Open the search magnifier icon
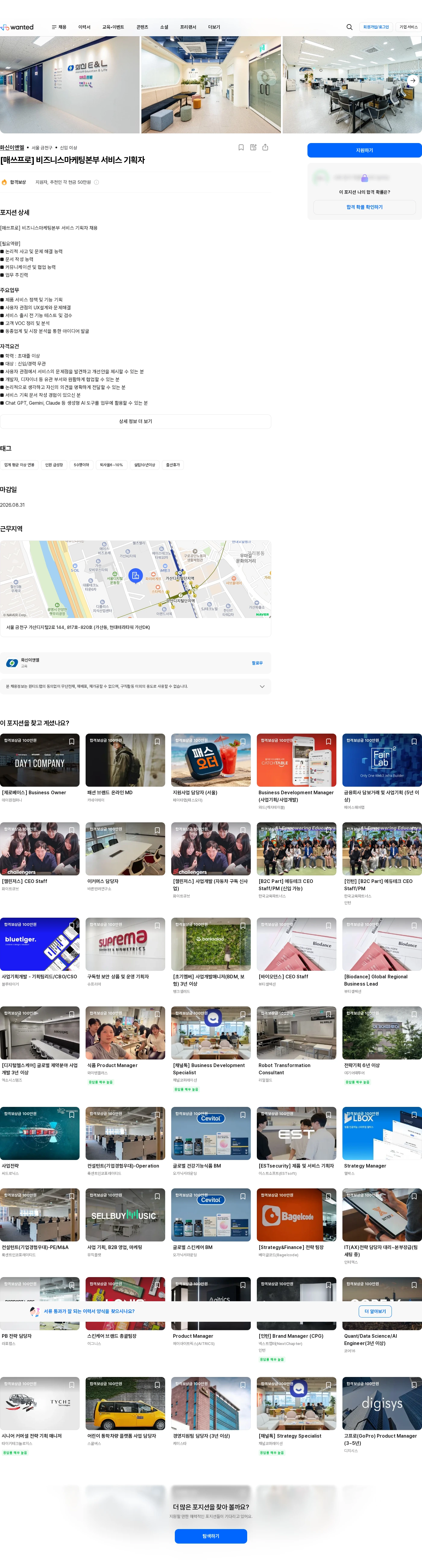 pyautogui.click(x=350, y=27)
